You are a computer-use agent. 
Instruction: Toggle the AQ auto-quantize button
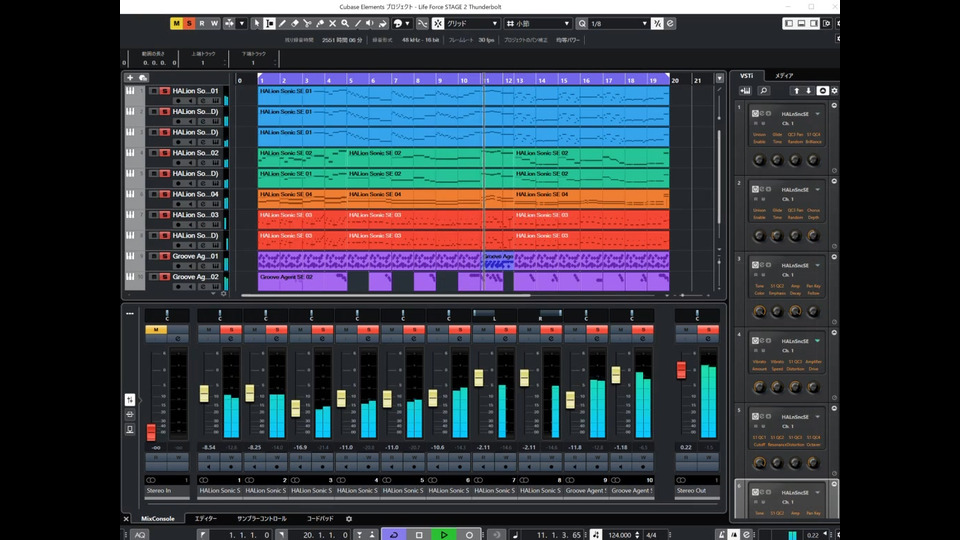pyautogui.click(x=140, y=534)
